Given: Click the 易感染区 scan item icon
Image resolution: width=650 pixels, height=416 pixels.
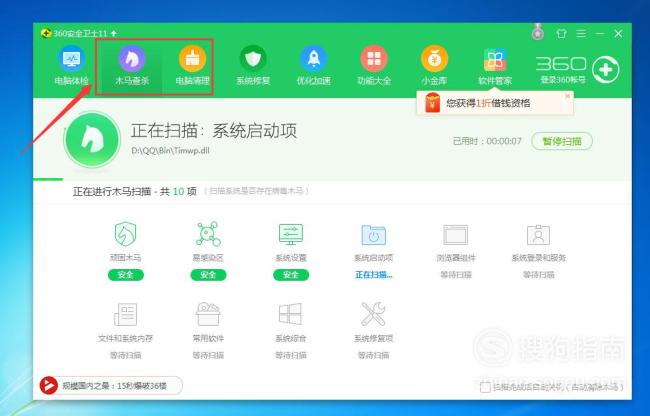Looking at the screenshot, I should point(208,234).
